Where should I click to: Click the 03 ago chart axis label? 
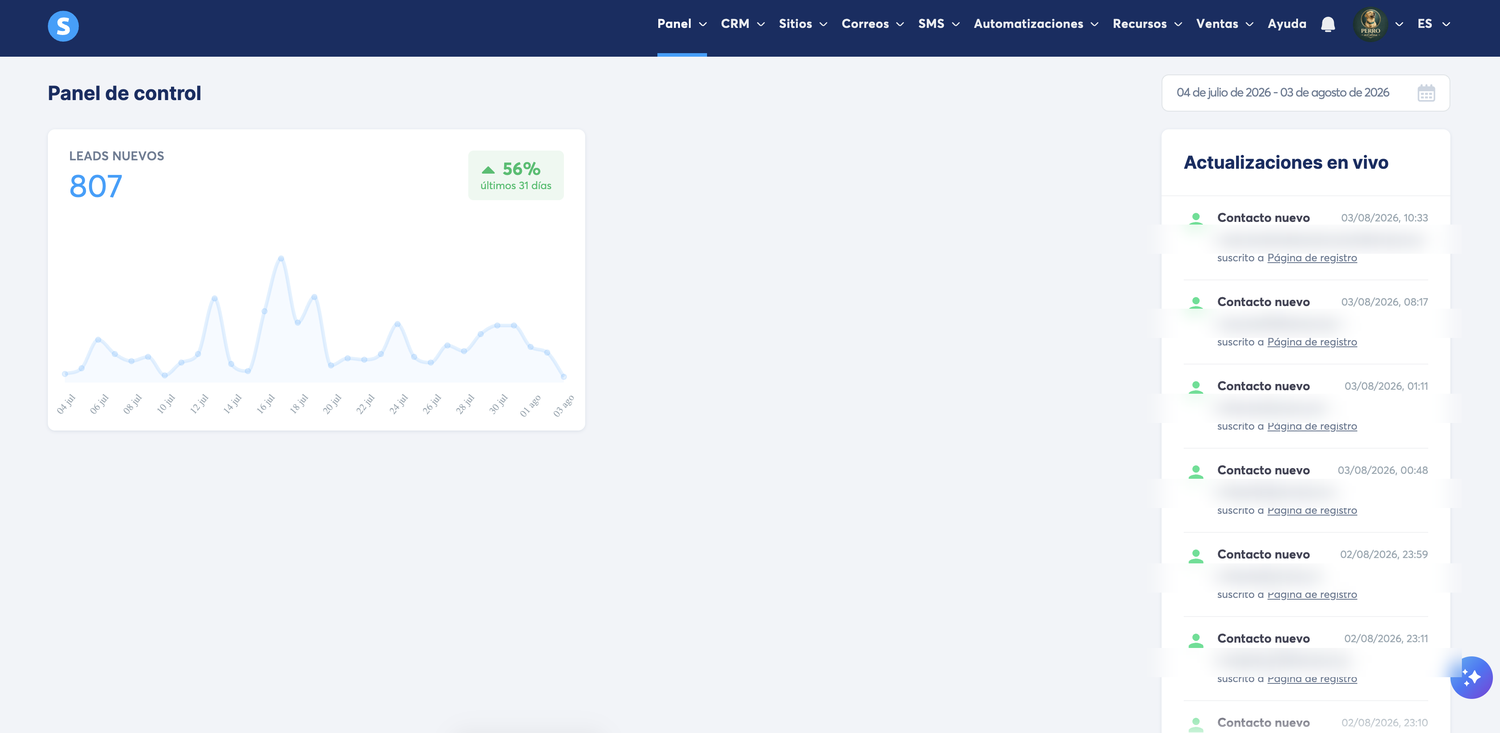click(563, 404)
